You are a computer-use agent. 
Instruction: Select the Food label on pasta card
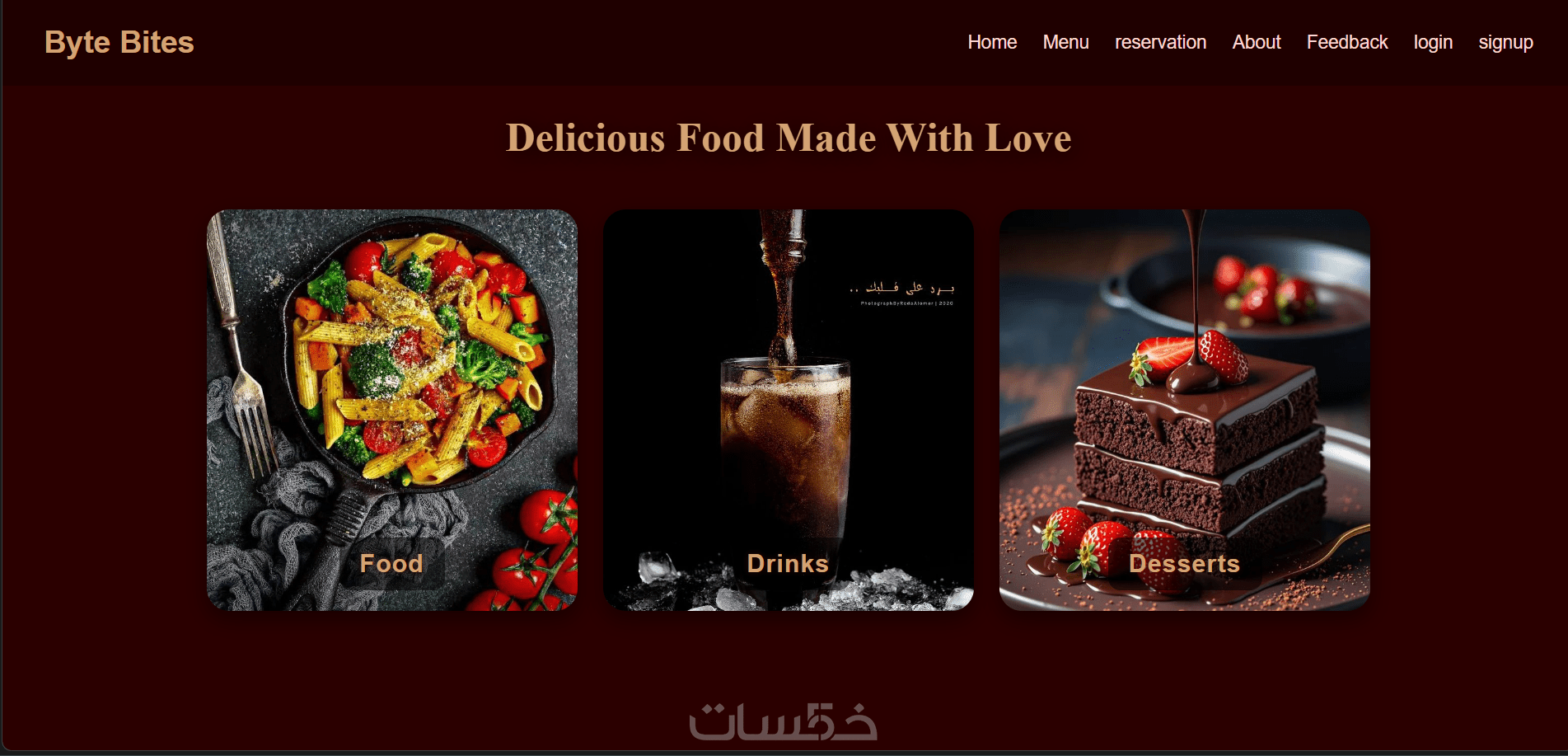[391, 563]
